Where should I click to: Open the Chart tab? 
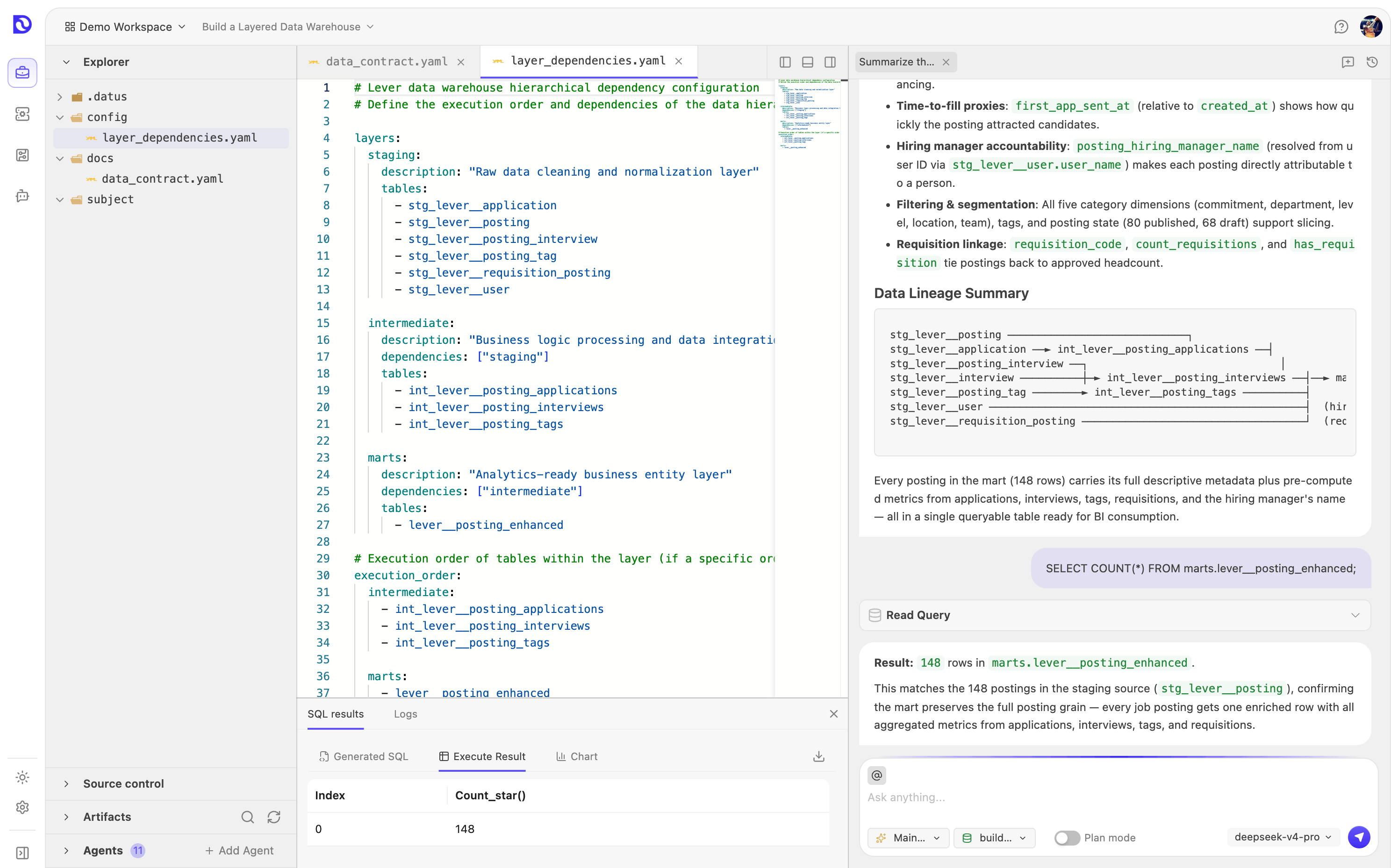pyautogui.click(x=577, y=757)
